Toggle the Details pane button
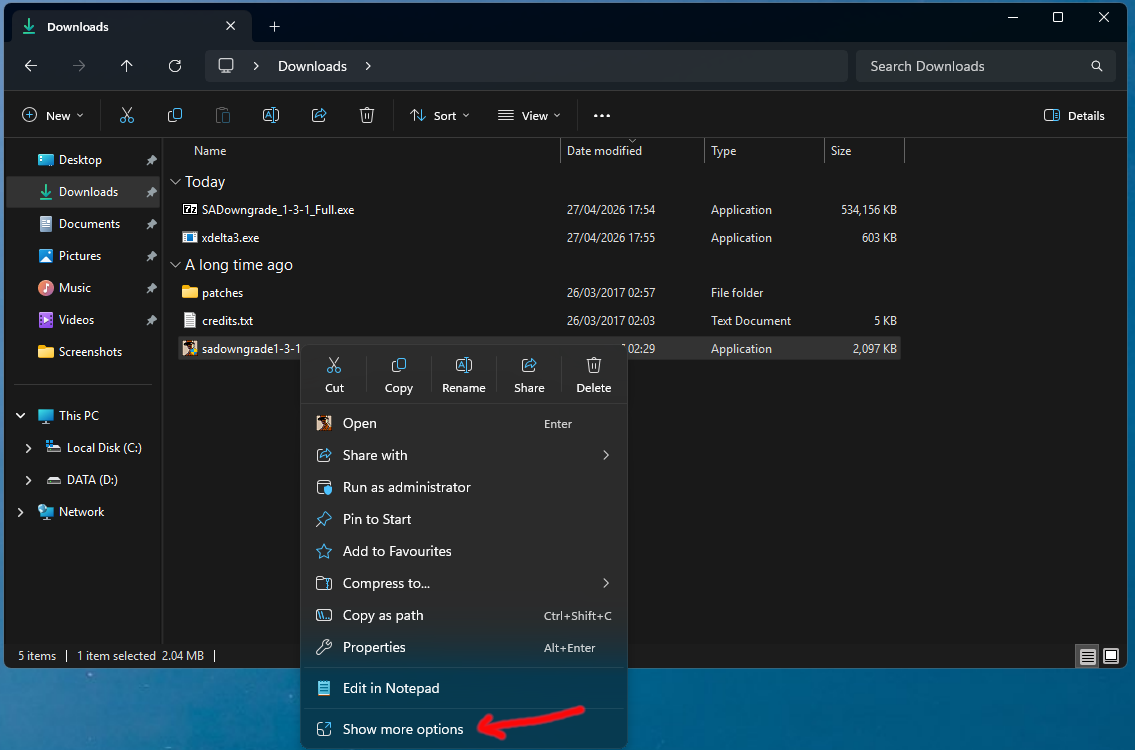Screen dimensions: 1135x750 pyautogui.click(x=1074, y=116)
